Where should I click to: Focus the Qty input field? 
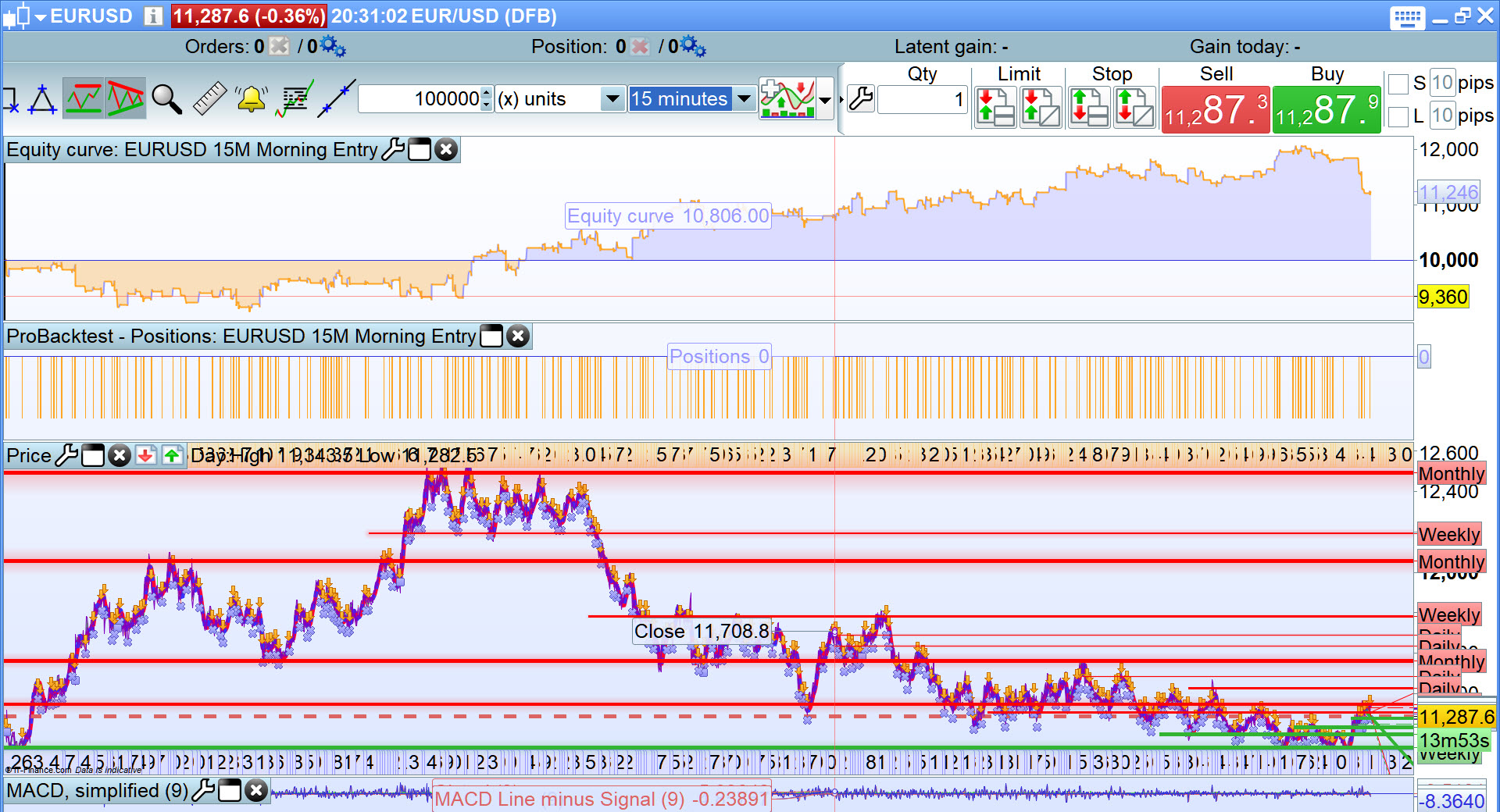tap(923, 99)
